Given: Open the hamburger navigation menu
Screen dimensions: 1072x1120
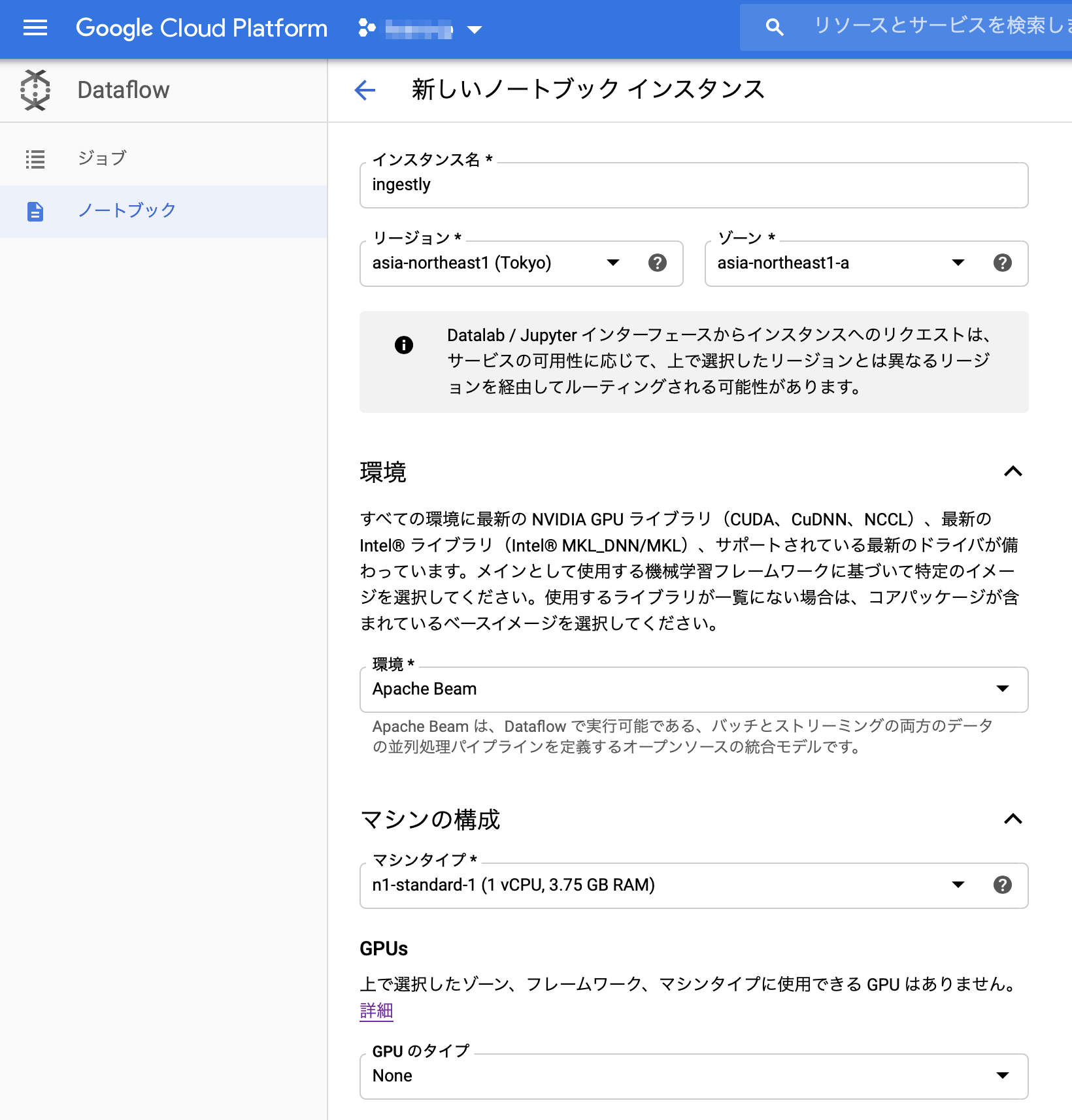Looking at the screenshot, I should 35,27.
